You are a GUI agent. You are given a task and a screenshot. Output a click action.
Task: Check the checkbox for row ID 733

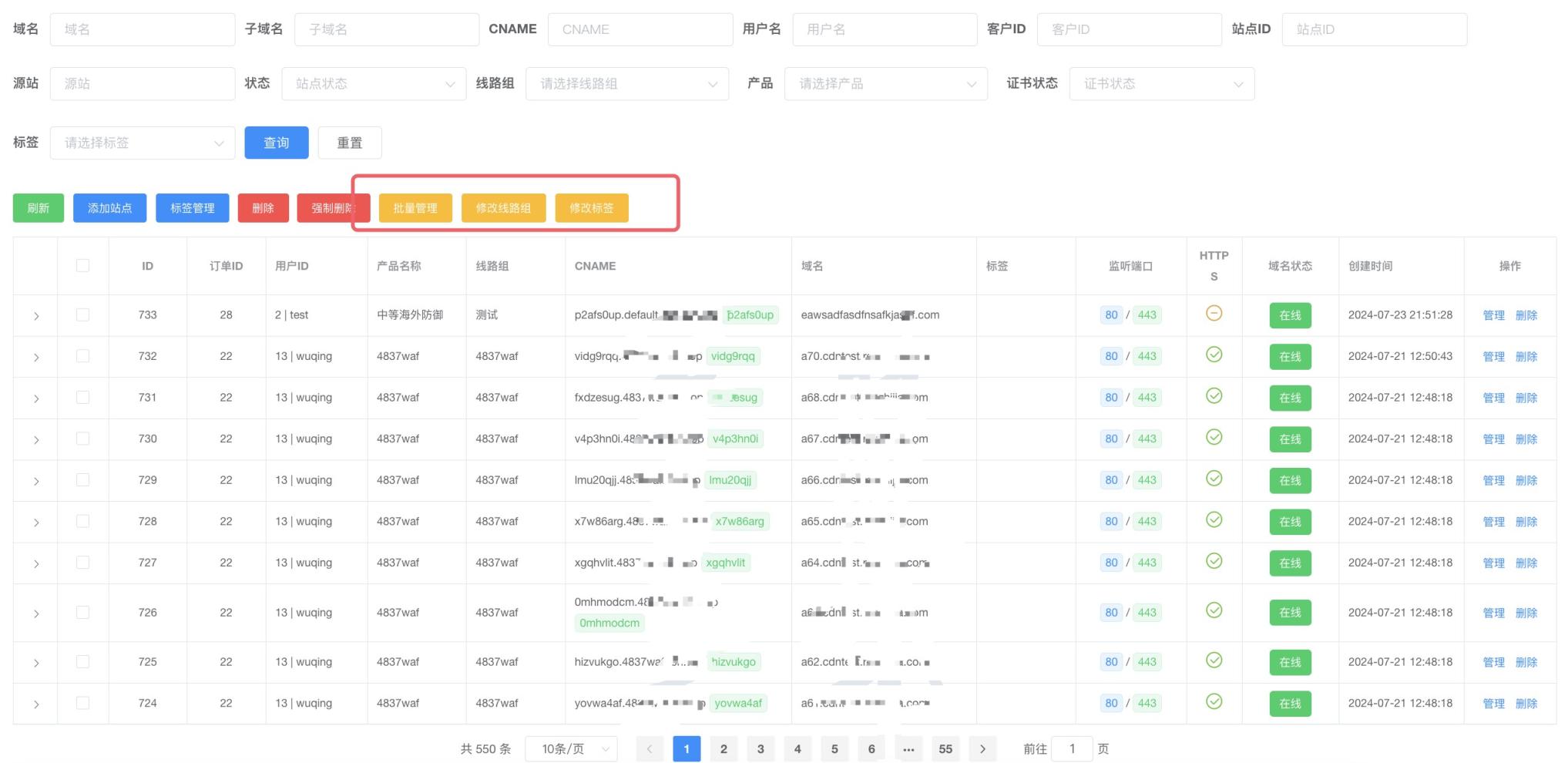[82, 314]
